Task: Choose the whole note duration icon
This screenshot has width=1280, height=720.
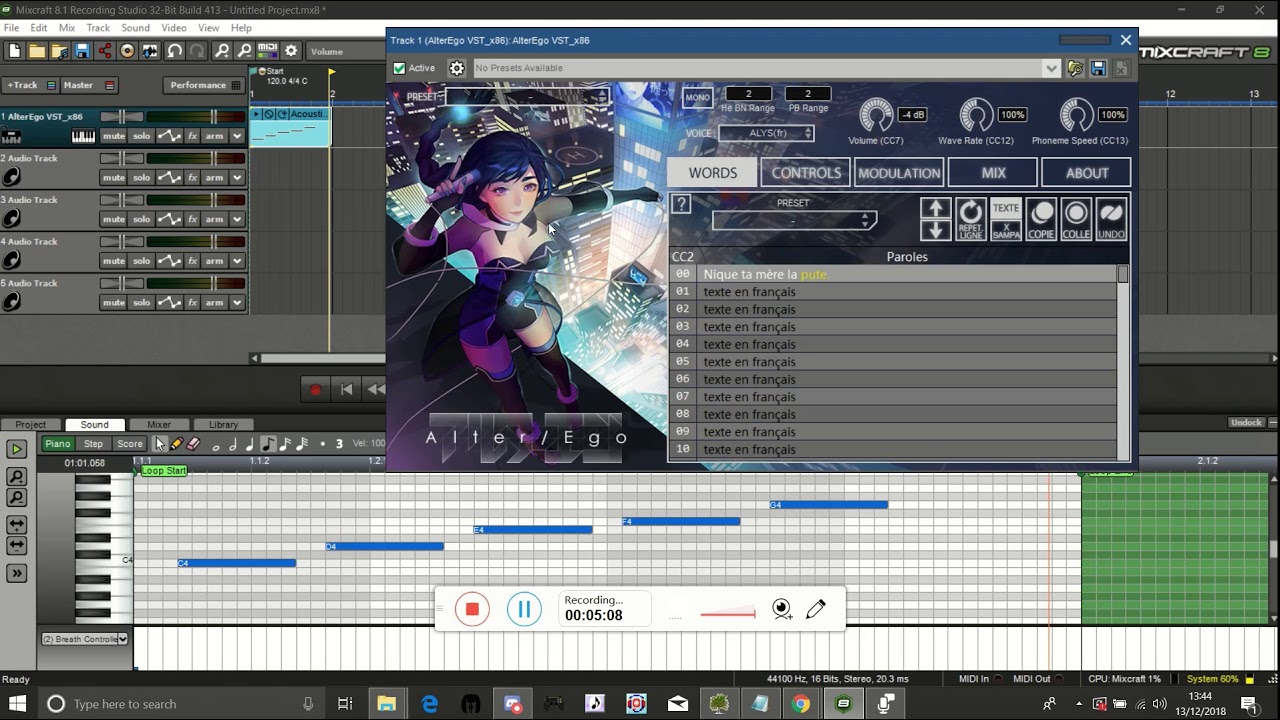Action: pyautogui.click(x=215, y=445)
